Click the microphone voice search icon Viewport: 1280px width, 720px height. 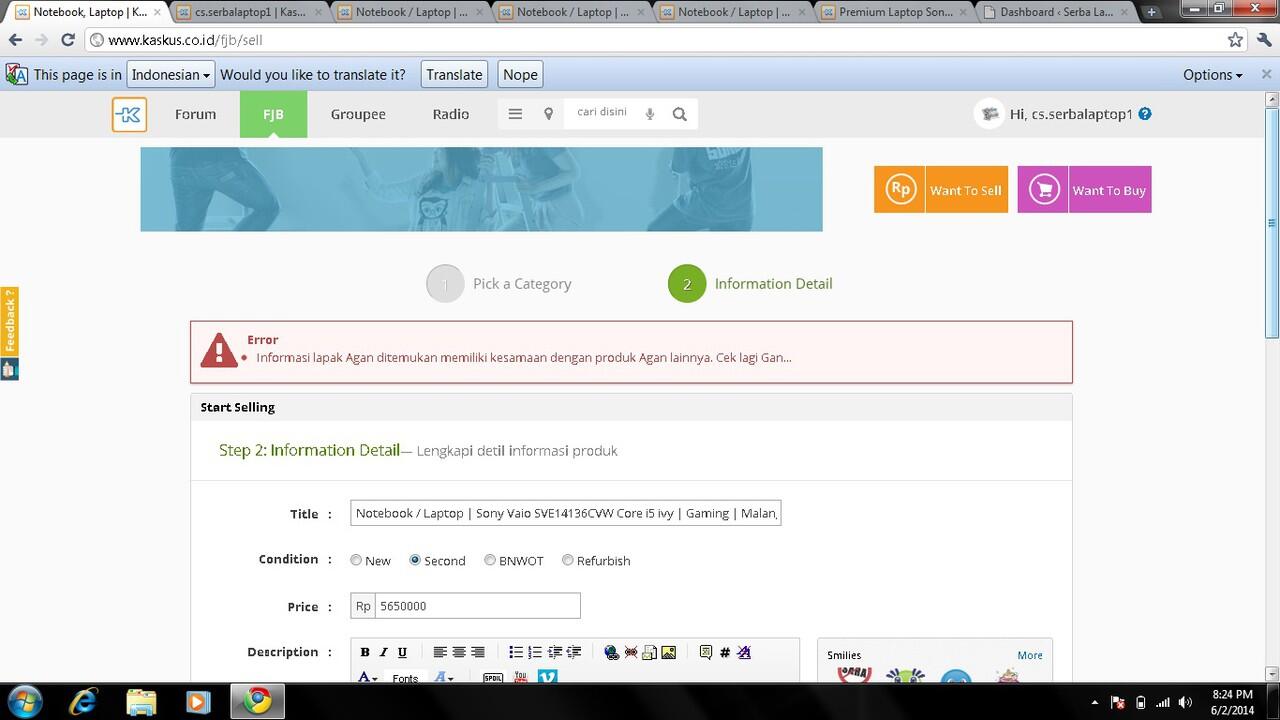point(650,114)
